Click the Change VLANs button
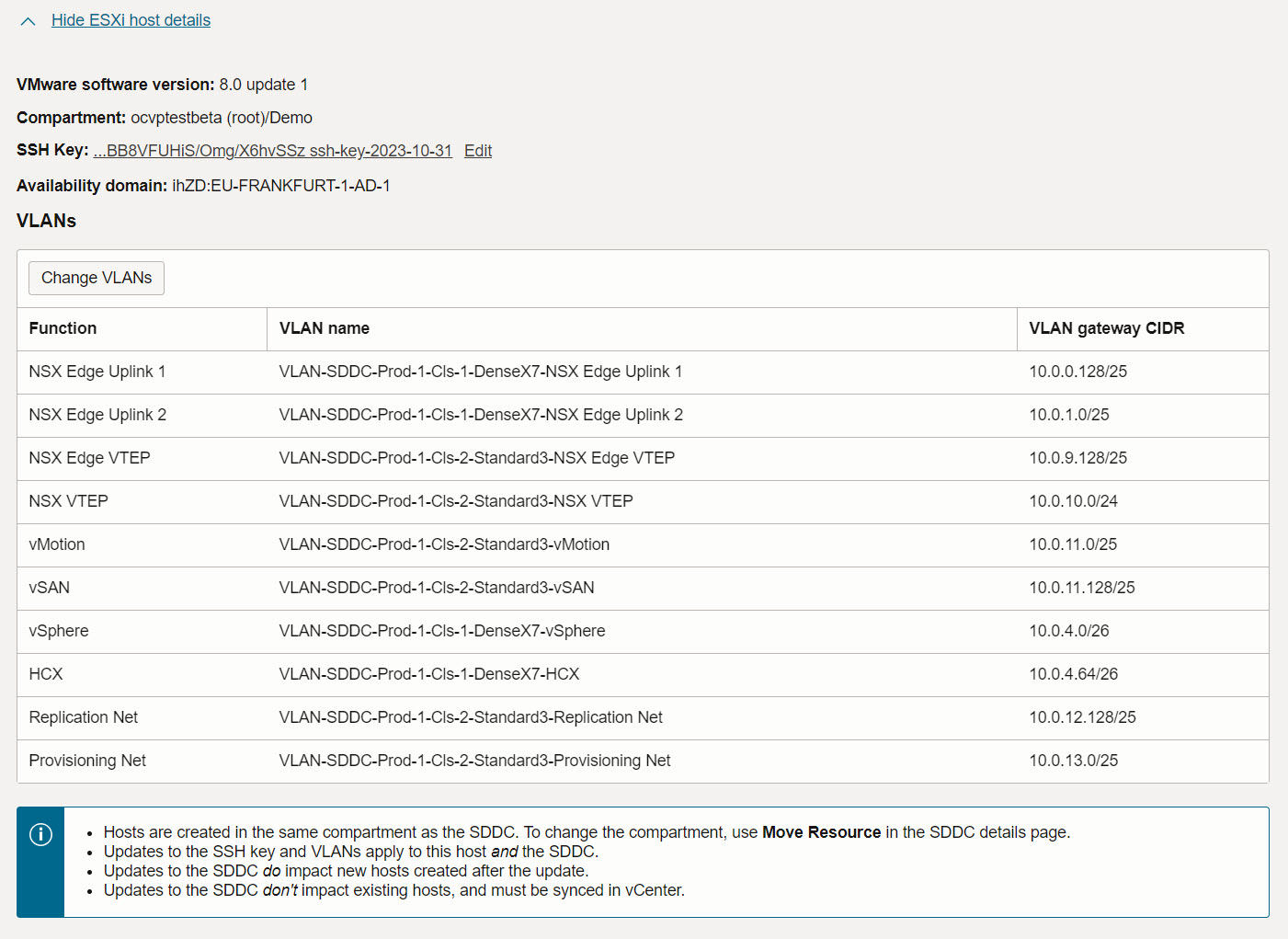This screenshot has width=1288, height=939. pos(97,278)
